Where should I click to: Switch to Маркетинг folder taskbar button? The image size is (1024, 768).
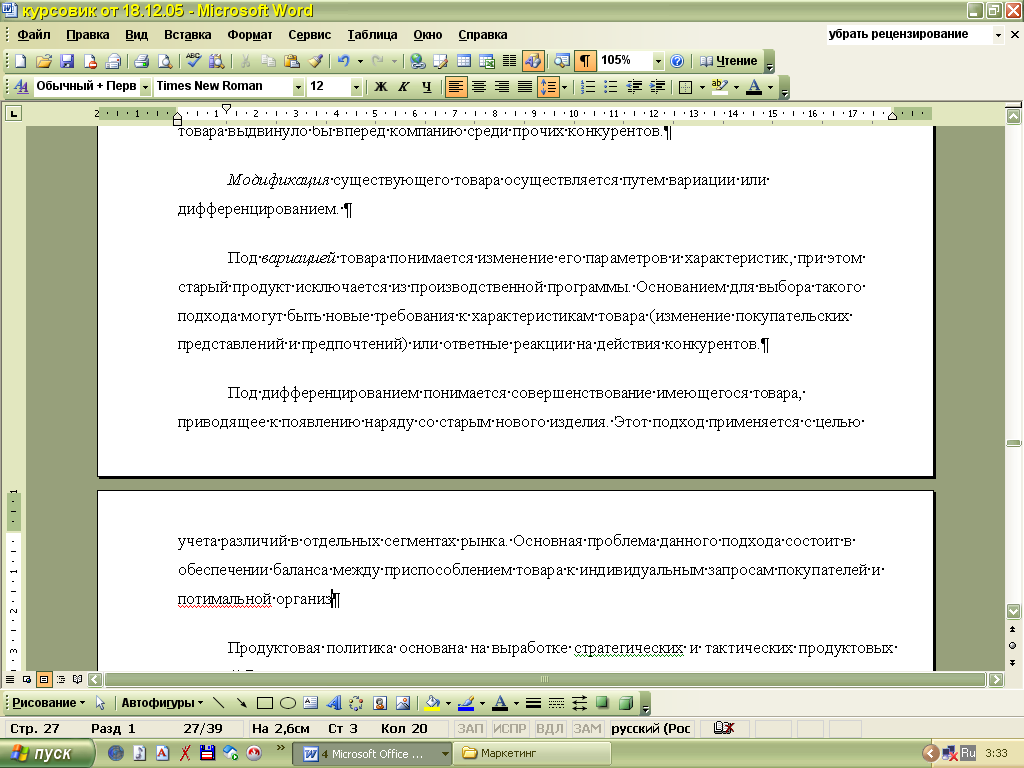(x=534, y=754)
